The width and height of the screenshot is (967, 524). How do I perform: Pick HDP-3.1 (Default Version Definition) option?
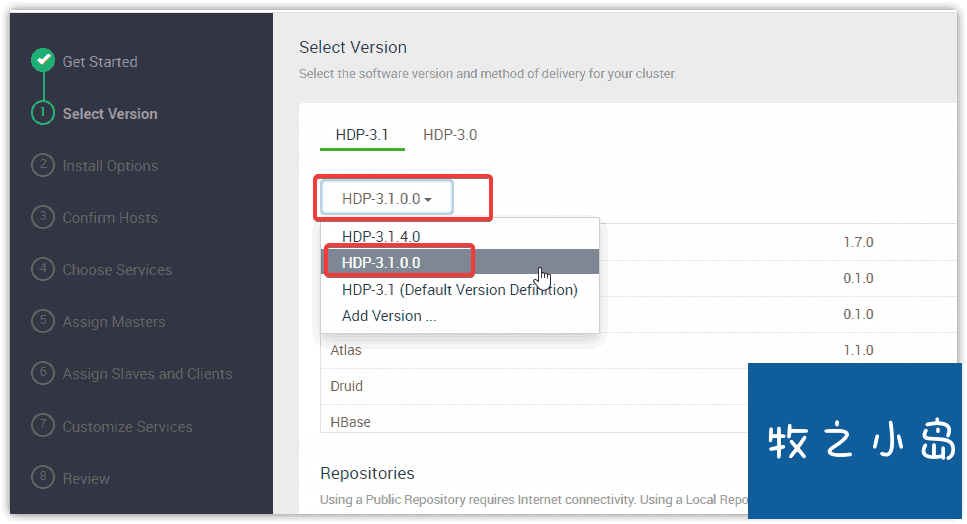point(459,289)
